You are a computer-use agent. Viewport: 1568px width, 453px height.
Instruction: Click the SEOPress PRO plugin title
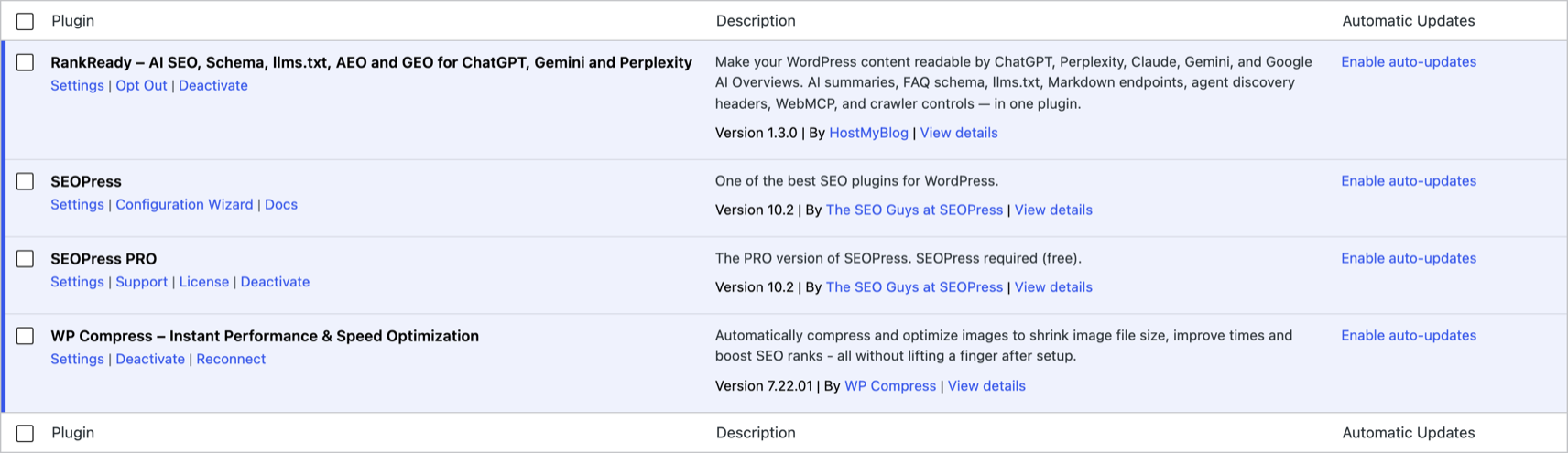103,259
